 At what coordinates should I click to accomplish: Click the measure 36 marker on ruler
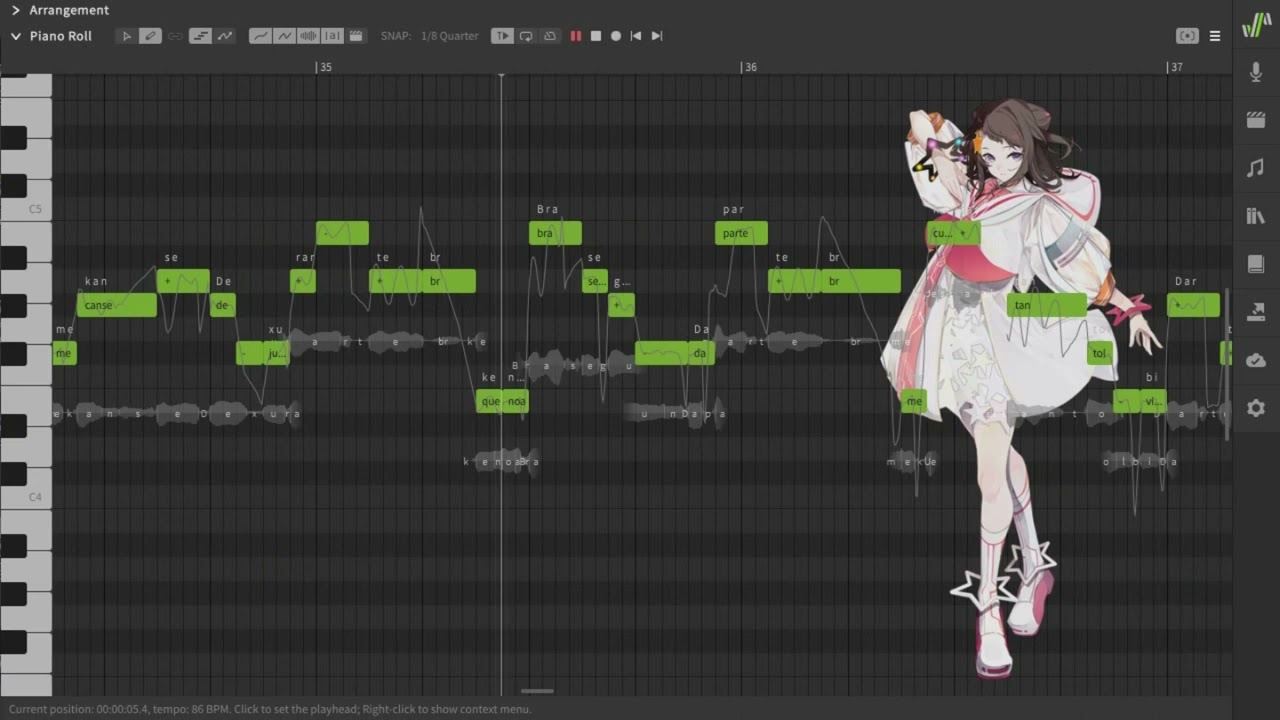(x=749, y=67)
